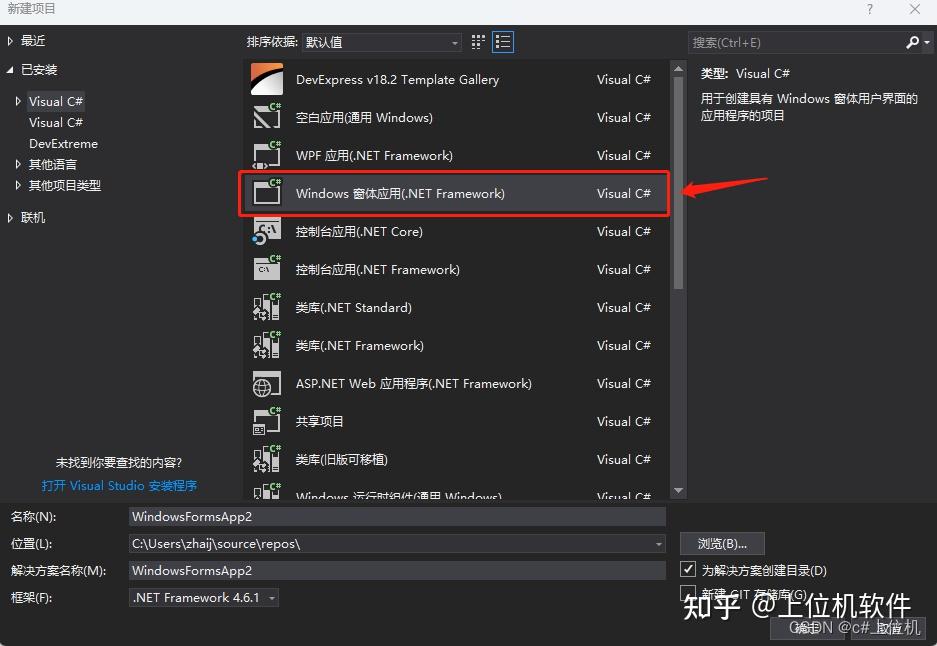Expand the 其他语言 tree node
This screenshot has height=646, width=937.
coord(19,164)
